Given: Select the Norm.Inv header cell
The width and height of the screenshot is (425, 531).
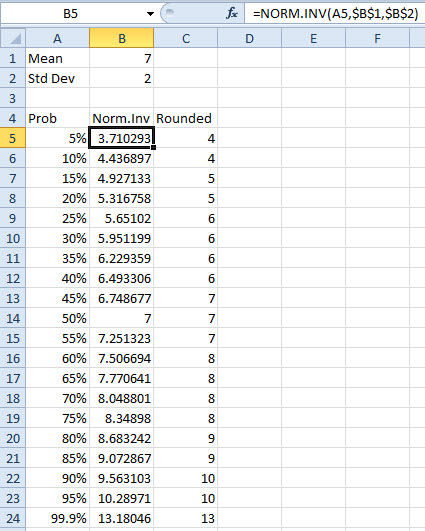Looking at the screenshot, I should [122, 118].
